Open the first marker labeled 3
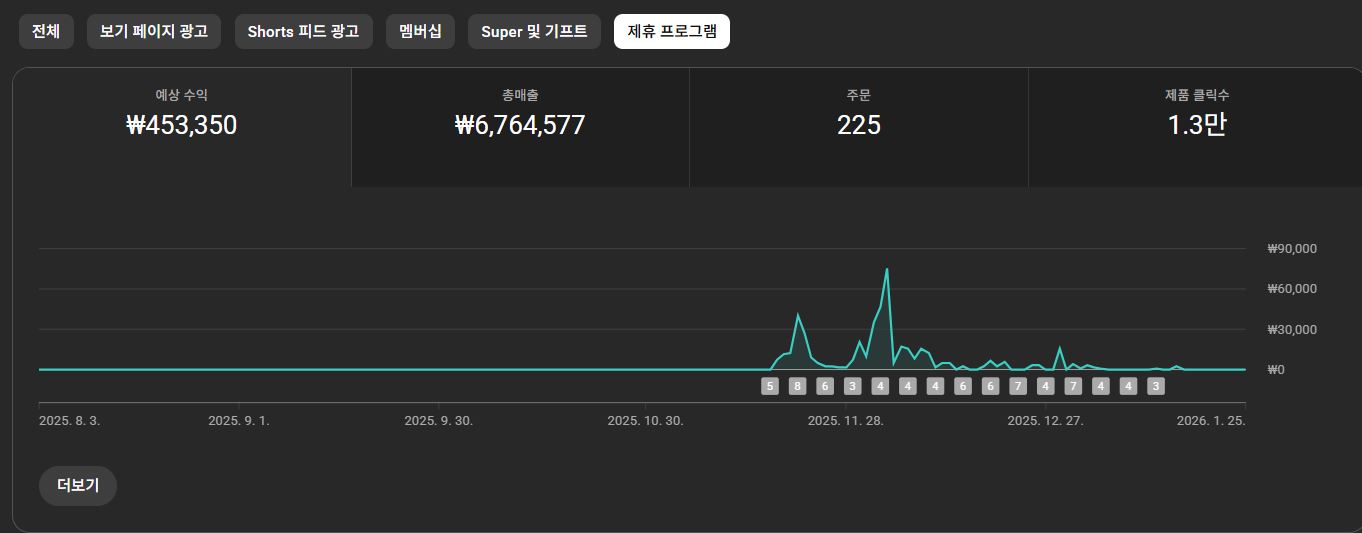 [x=852, y=386]
